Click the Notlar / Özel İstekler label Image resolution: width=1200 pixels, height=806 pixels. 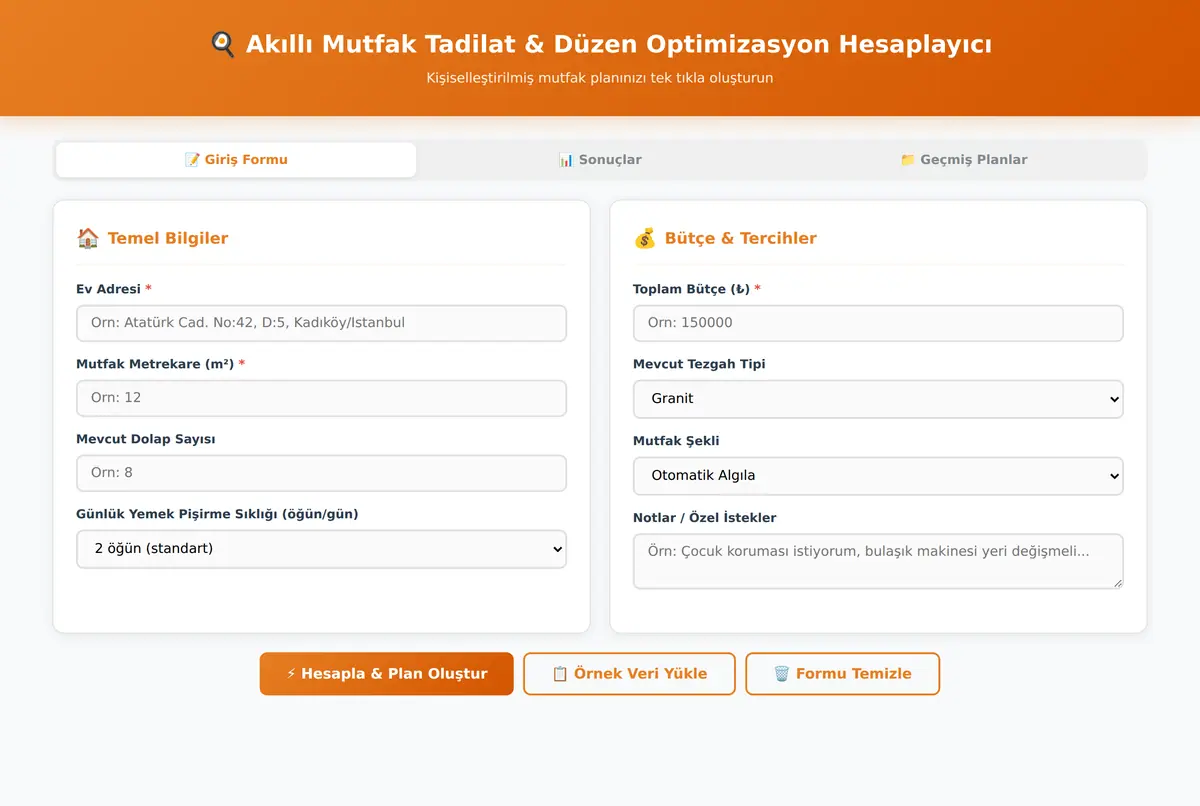tap(705, 518)
